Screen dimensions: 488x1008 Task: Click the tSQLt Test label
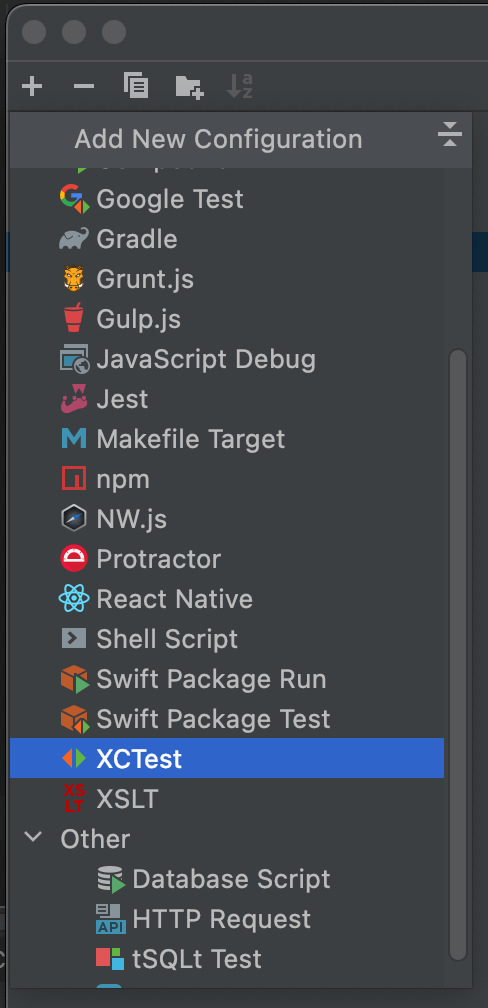[x=197, y=959]
